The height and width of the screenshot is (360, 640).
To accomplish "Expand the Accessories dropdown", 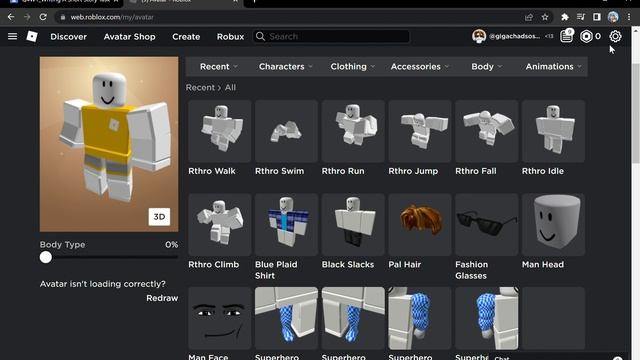I will 420,67.
